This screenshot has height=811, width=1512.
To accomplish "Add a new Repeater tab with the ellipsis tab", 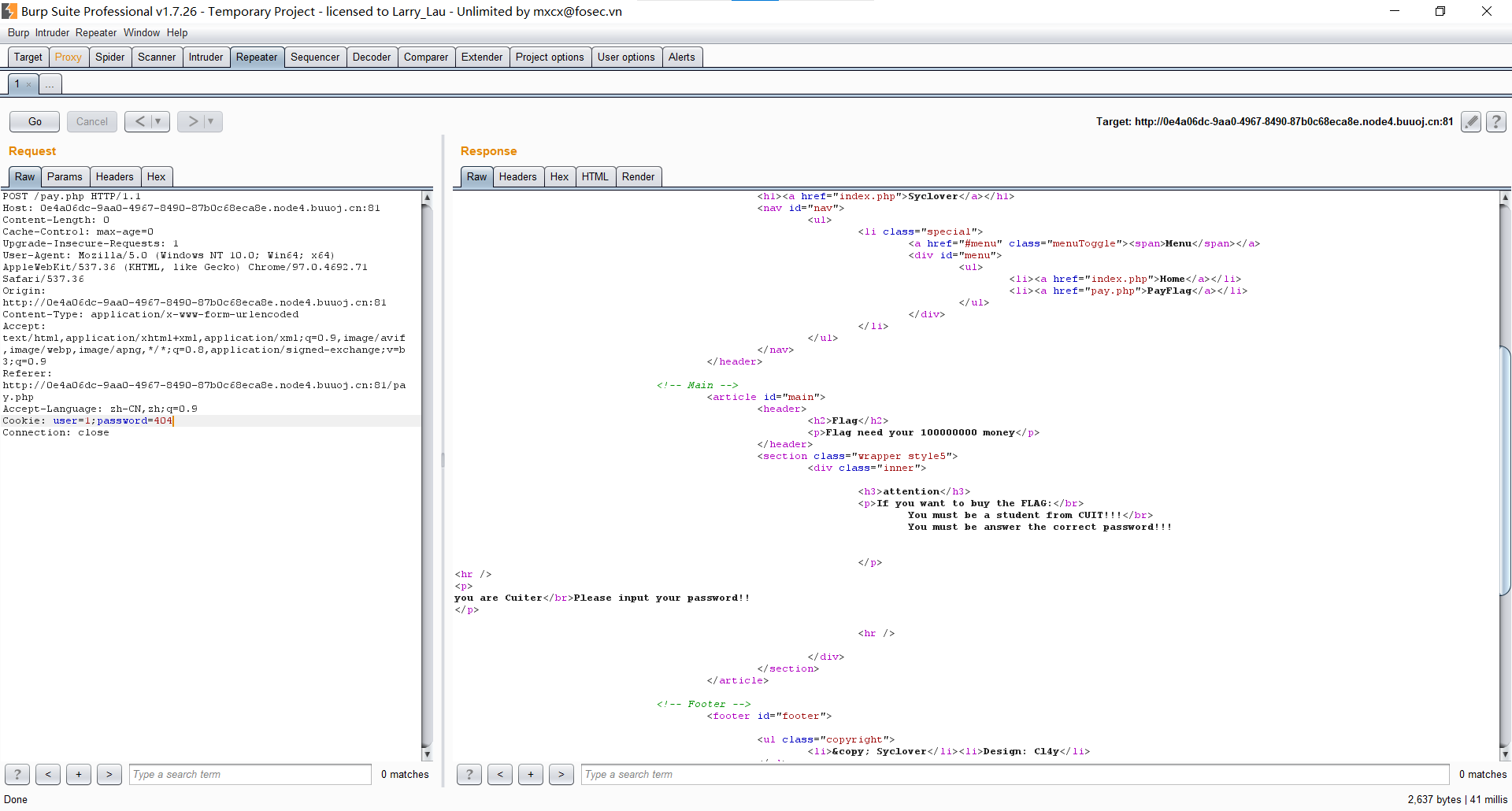I will [50, 84].
